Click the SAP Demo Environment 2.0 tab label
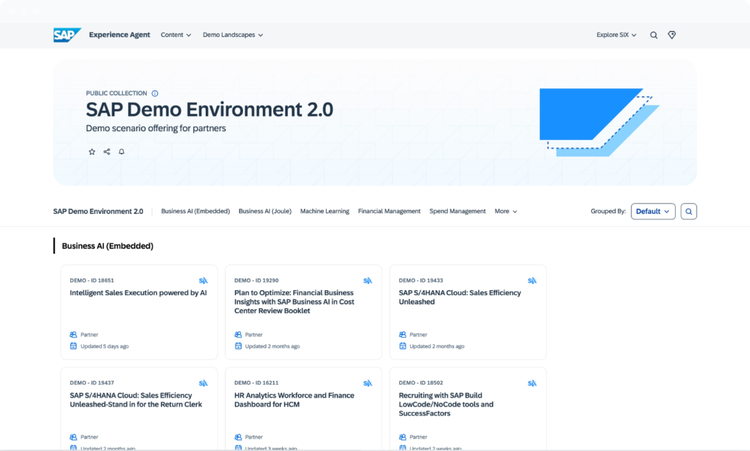The height and width of the screenshot is (451, 750). (x=98, y=211)
